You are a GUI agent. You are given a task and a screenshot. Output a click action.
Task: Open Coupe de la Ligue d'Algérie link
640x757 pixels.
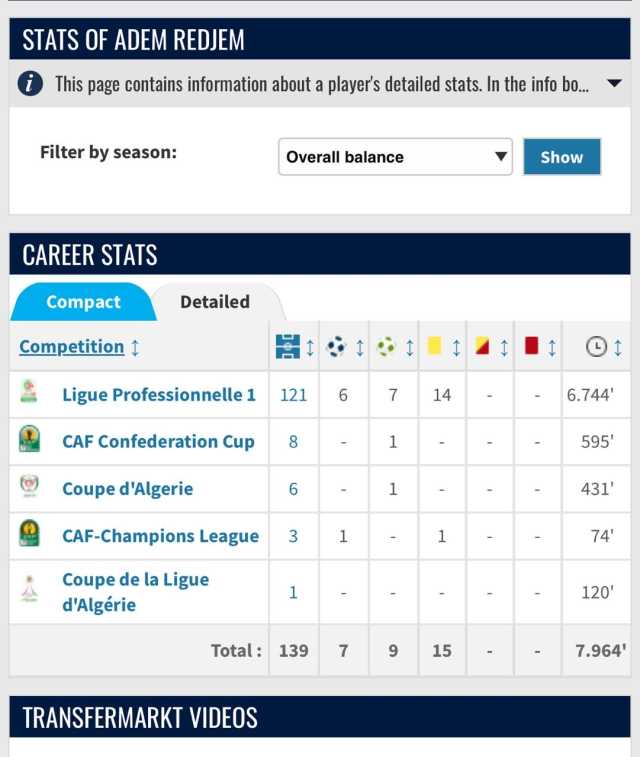(136, 592)
